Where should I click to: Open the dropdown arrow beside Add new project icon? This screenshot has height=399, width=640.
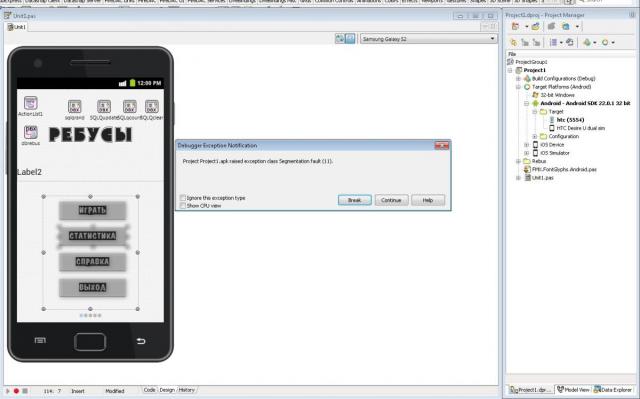[x=526, y=27]
